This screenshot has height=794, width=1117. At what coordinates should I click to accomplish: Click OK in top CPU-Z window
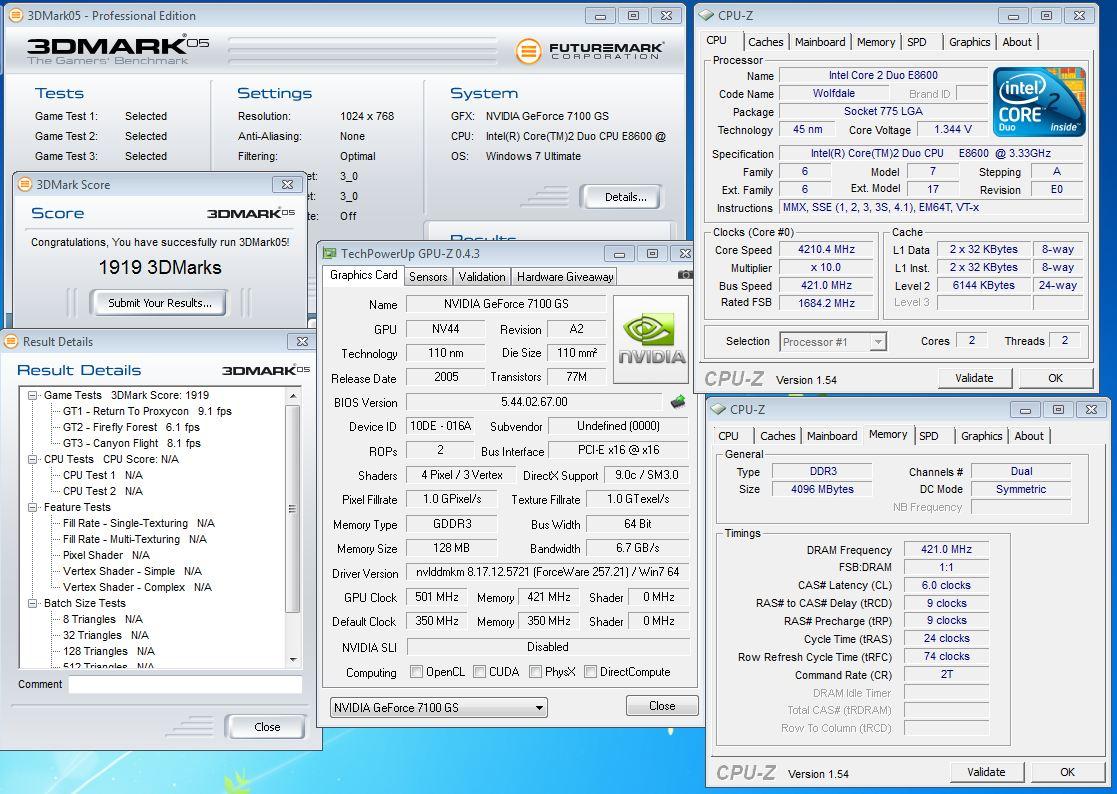point(1055,378)
